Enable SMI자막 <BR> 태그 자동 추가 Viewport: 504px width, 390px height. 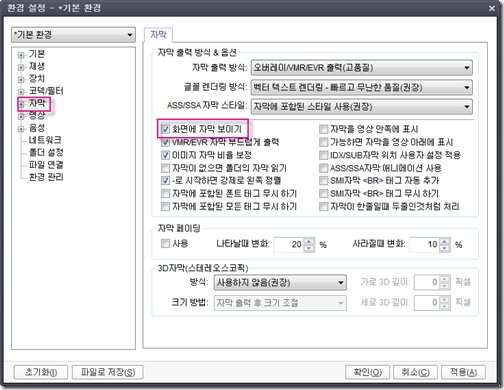pyautogui.click(x=323, y=180)
